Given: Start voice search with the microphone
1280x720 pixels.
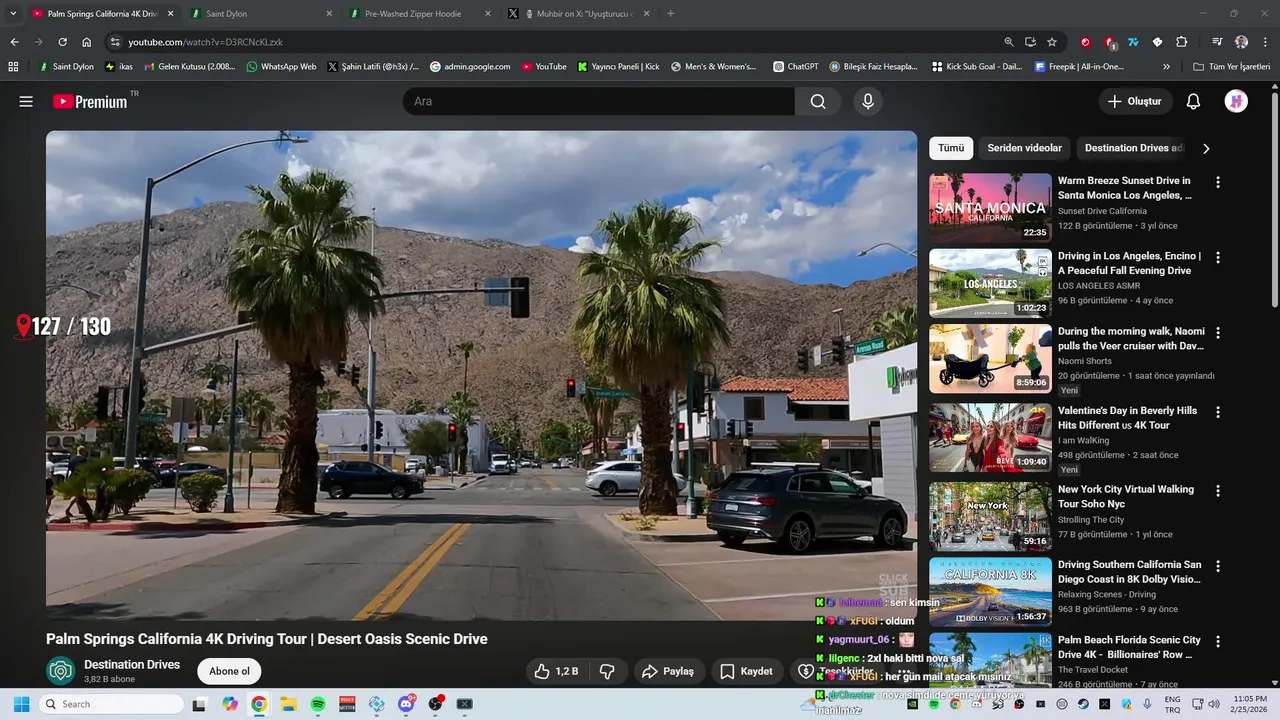Looking at the screenshot, I should click(x=868, y=101).
